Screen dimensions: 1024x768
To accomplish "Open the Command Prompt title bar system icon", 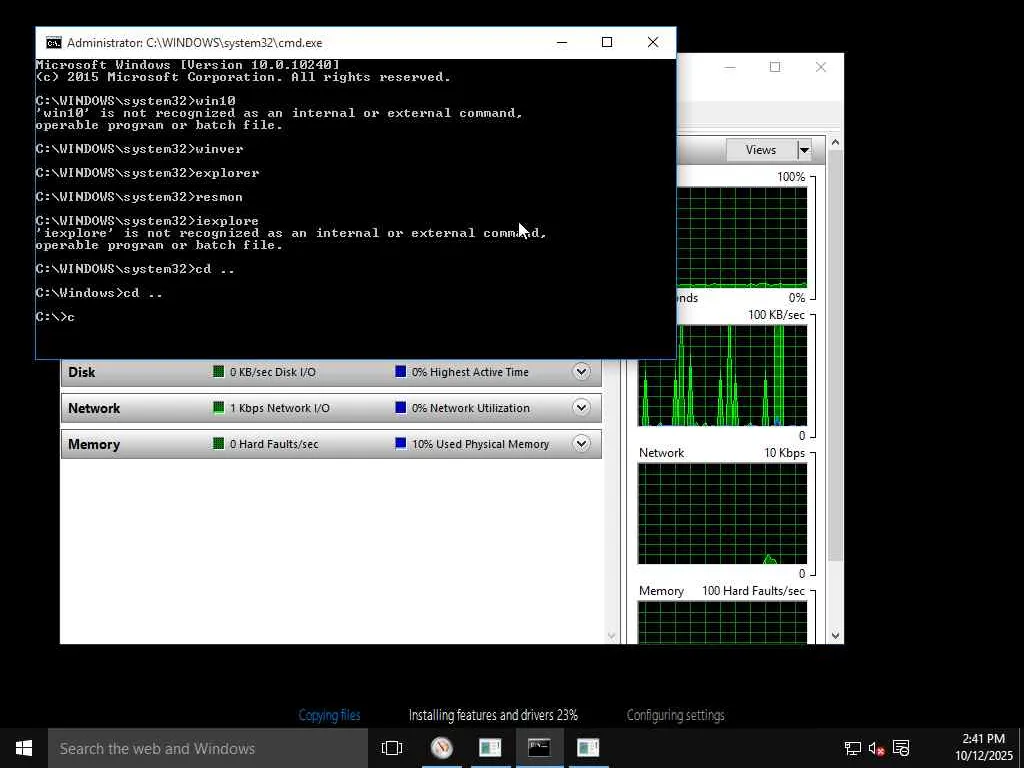I will click(54, 43).
